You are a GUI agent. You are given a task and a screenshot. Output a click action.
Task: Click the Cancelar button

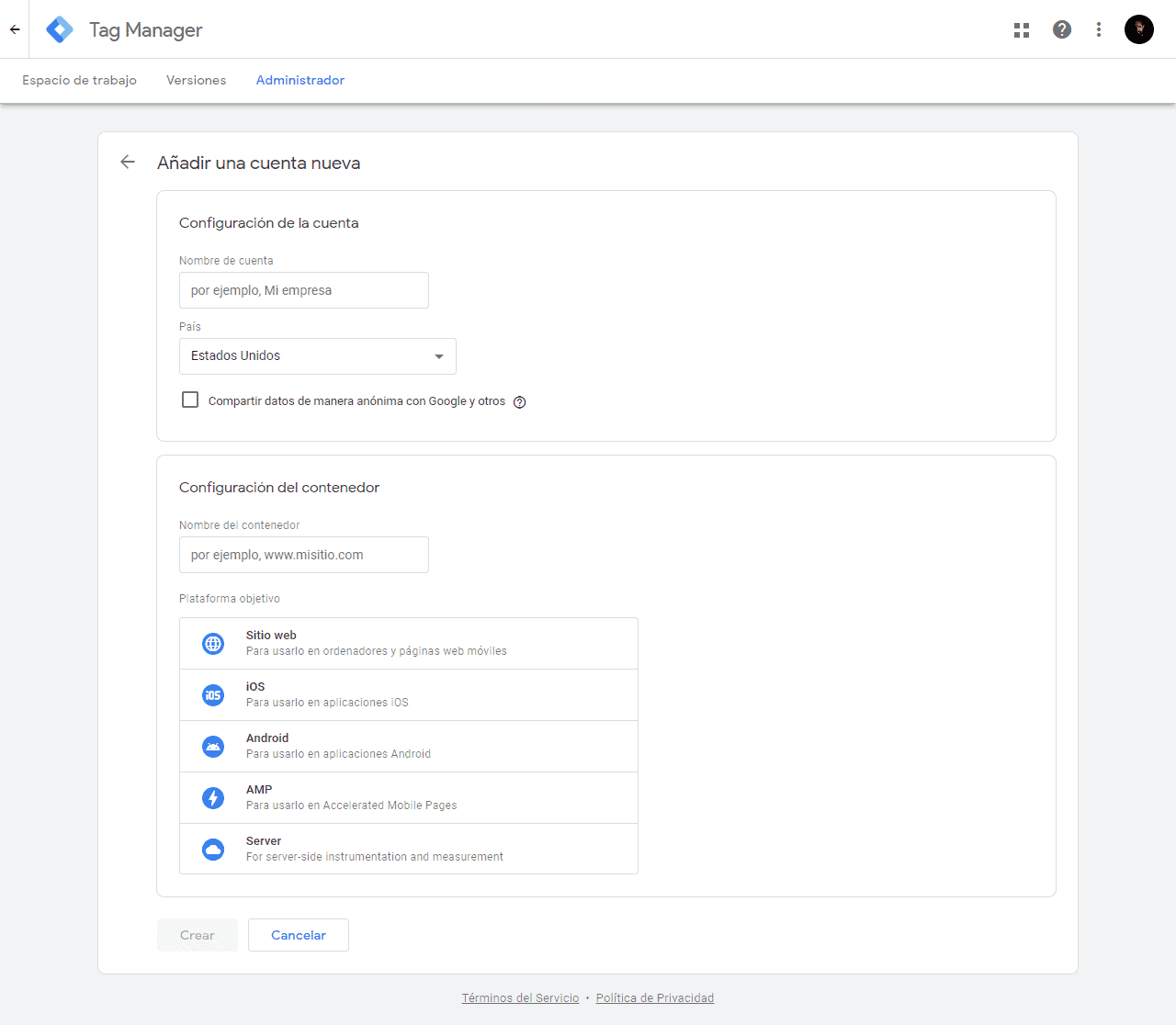click(298, 934)
